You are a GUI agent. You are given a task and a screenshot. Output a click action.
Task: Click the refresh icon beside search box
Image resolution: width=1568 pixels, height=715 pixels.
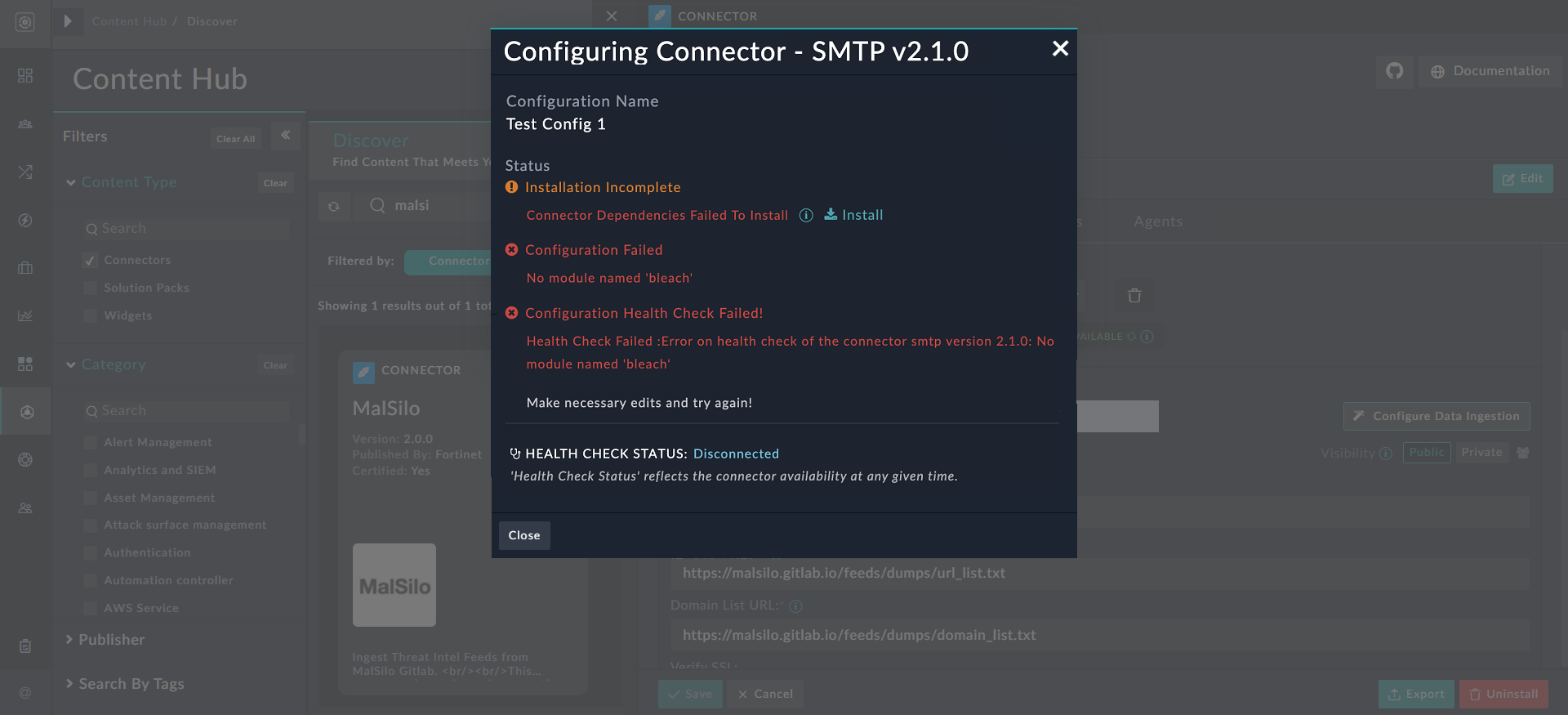click(x=334, y=207)
